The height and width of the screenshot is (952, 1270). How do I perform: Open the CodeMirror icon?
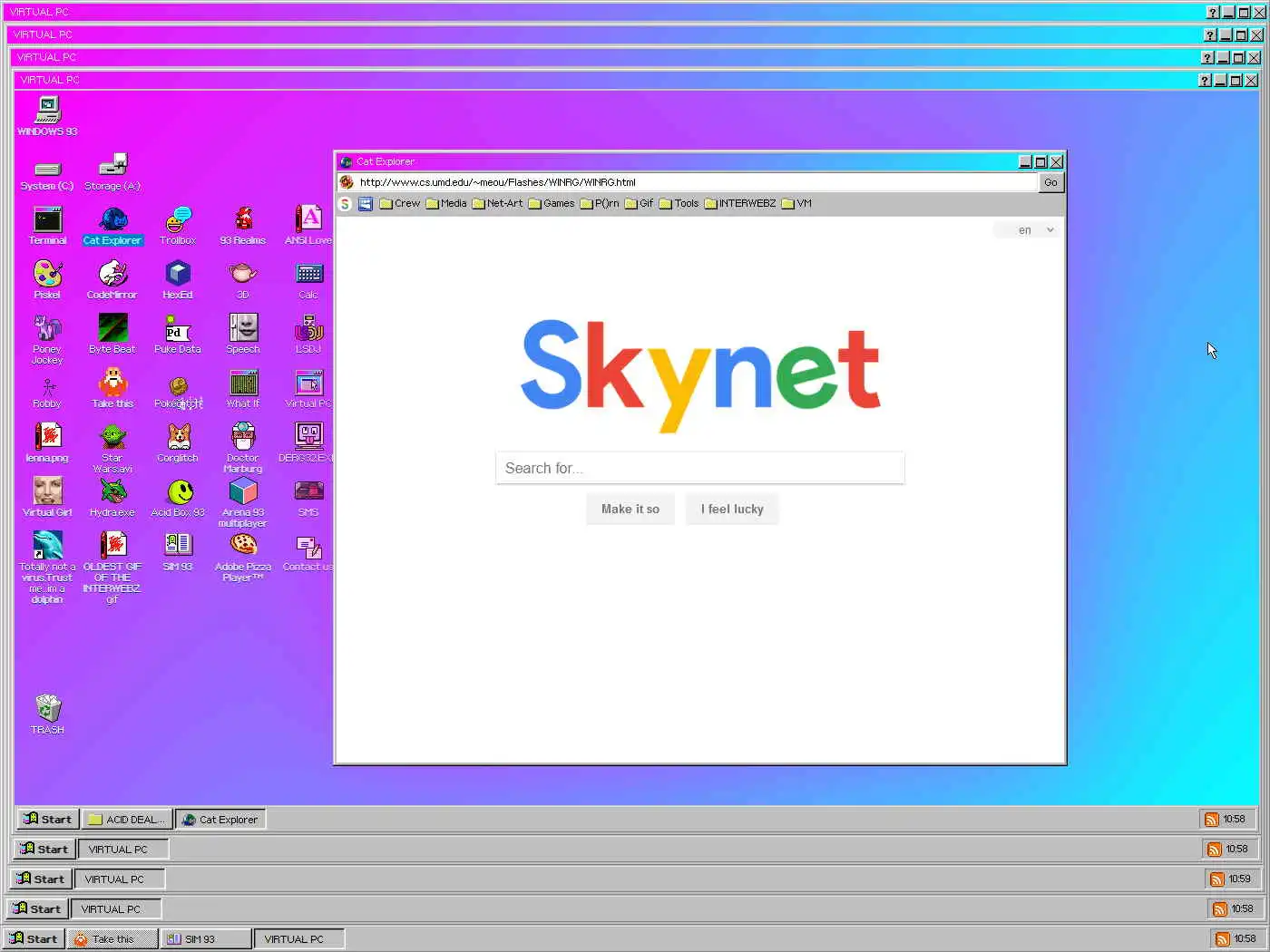click(x=112, y=280)
